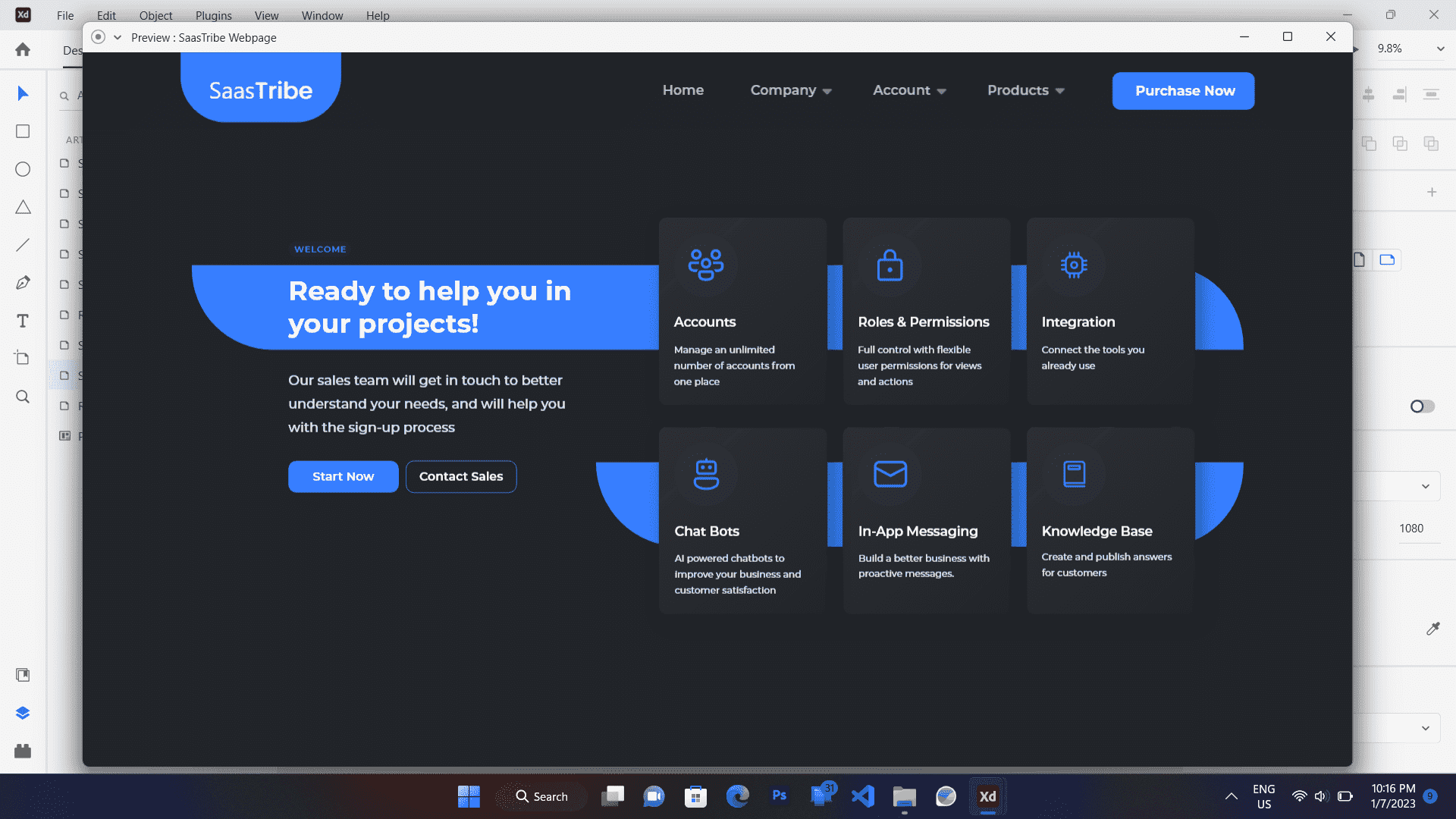
Task: Select the Text tool
Action: click(x=23, y=321)
